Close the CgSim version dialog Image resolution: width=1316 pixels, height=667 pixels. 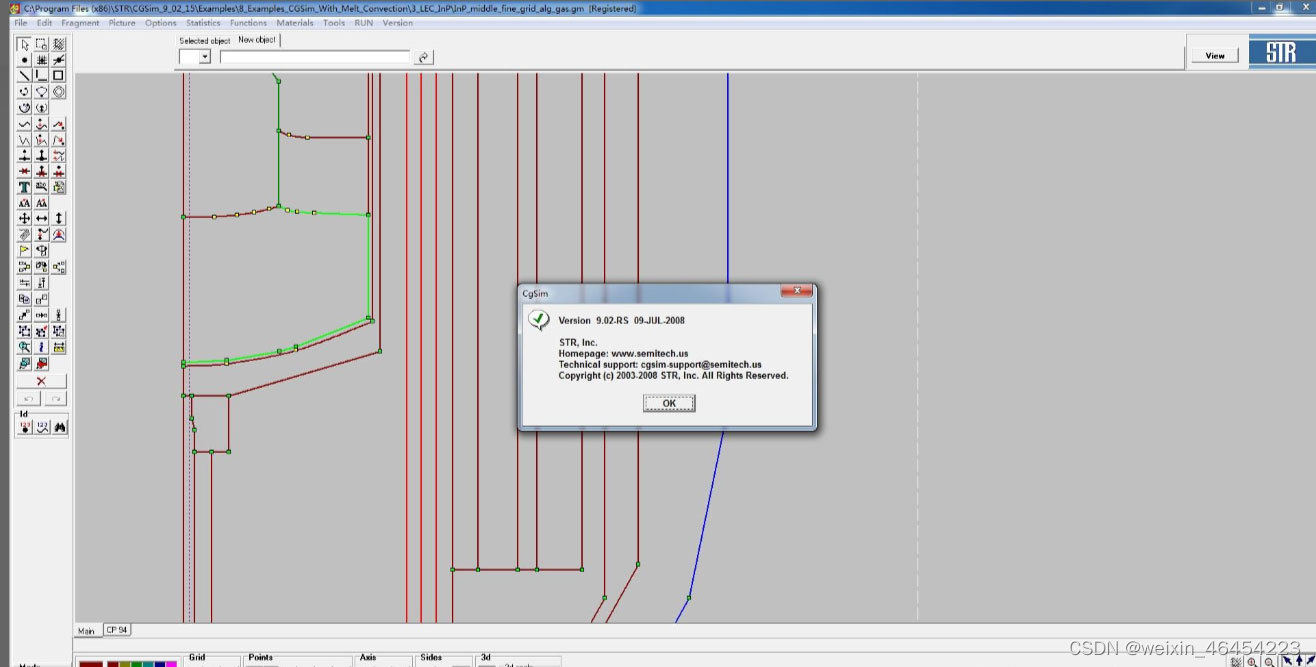796,291
